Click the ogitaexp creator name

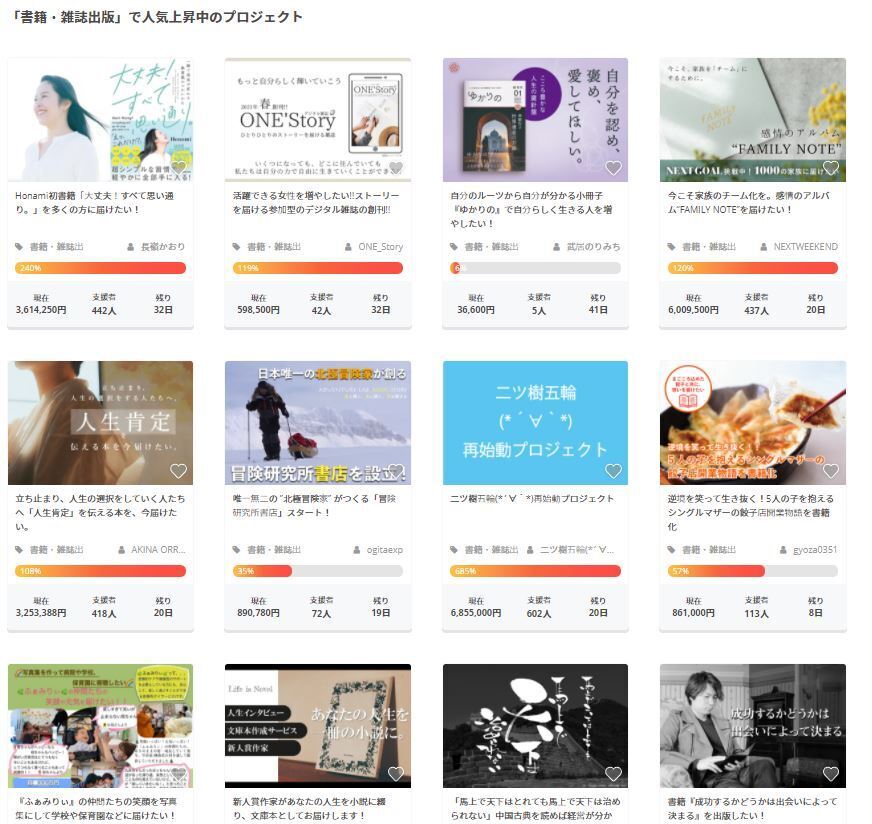click(x=384, y=550)
